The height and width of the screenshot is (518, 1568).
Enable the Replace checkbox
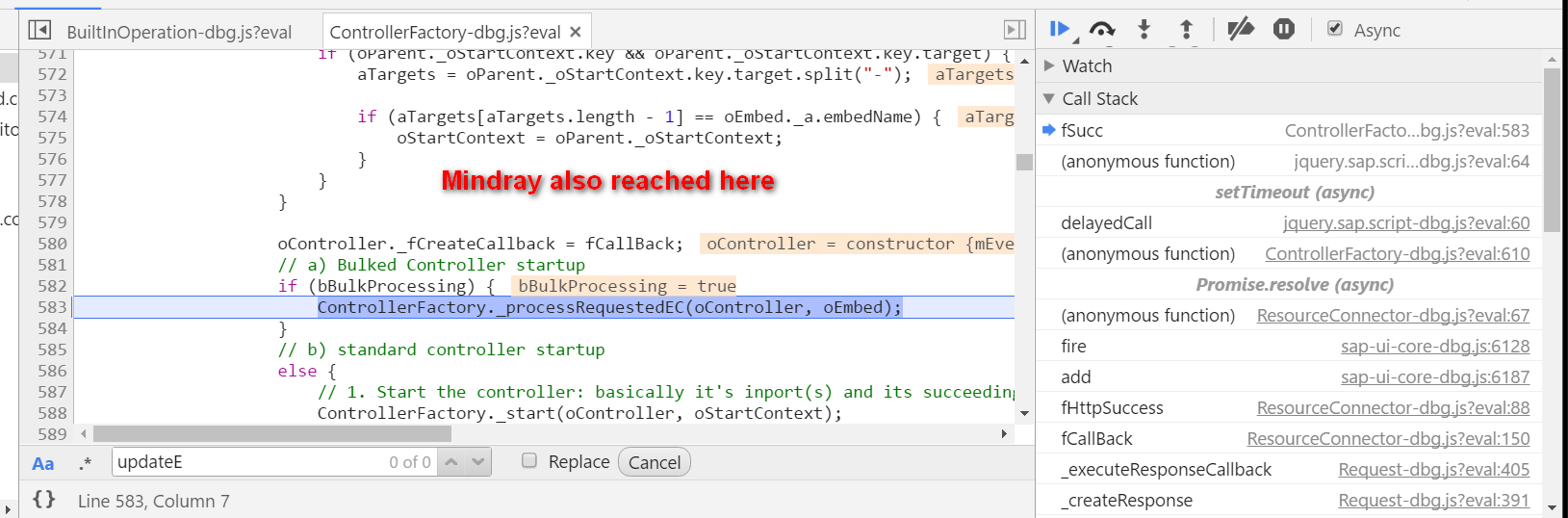(528, 460)
